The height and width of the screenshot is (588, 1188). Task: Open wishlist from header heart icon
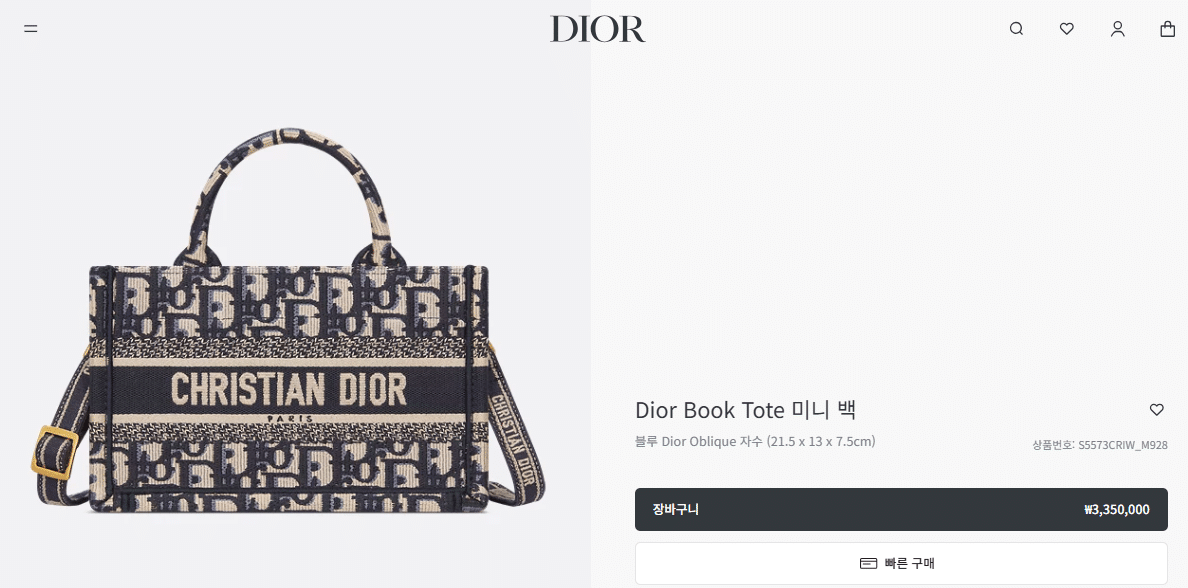click(1067, 29)
